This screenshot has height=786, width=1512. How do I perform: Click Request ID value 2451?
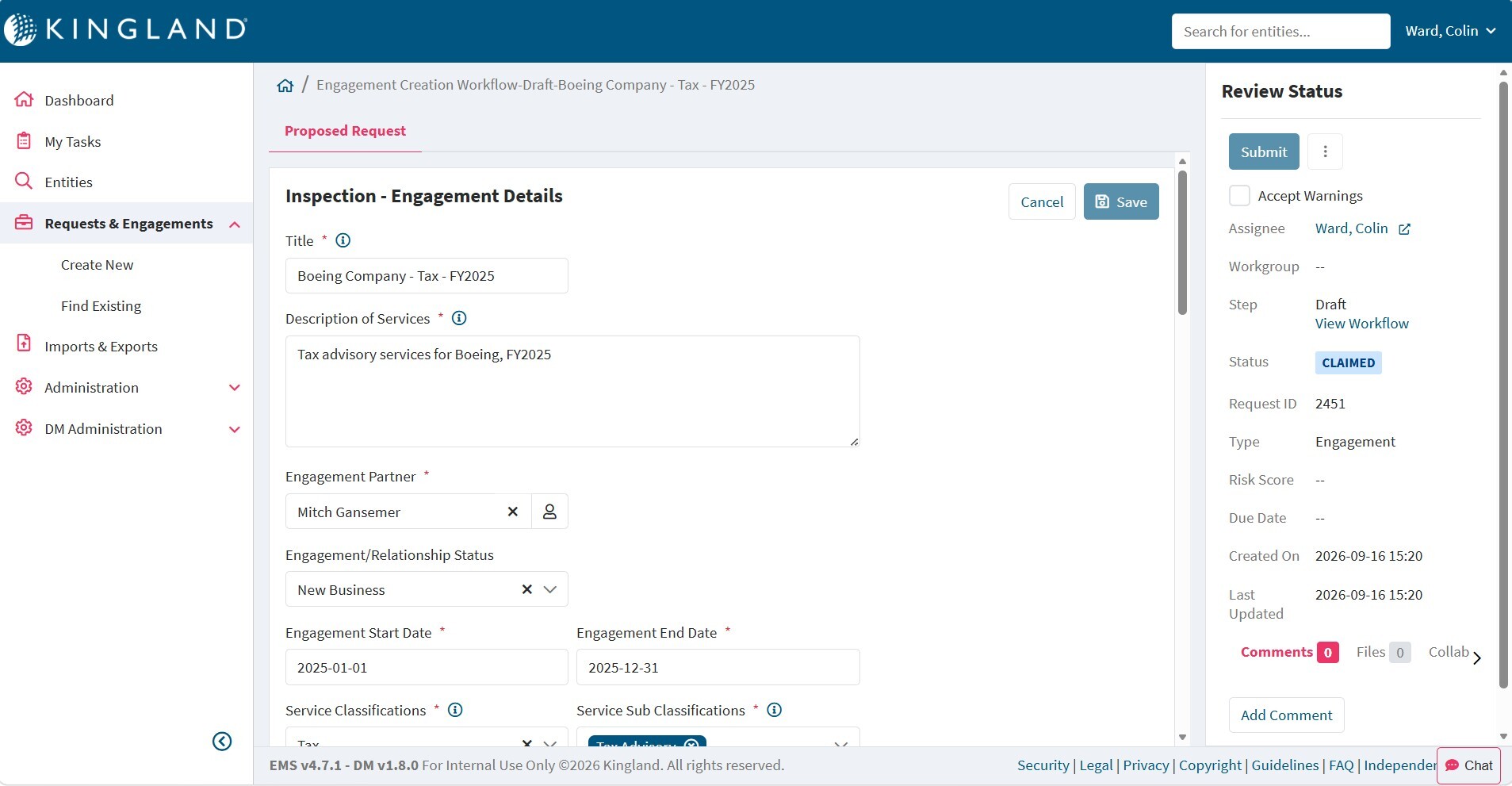pyautogui.click(x=1330, y=404)
